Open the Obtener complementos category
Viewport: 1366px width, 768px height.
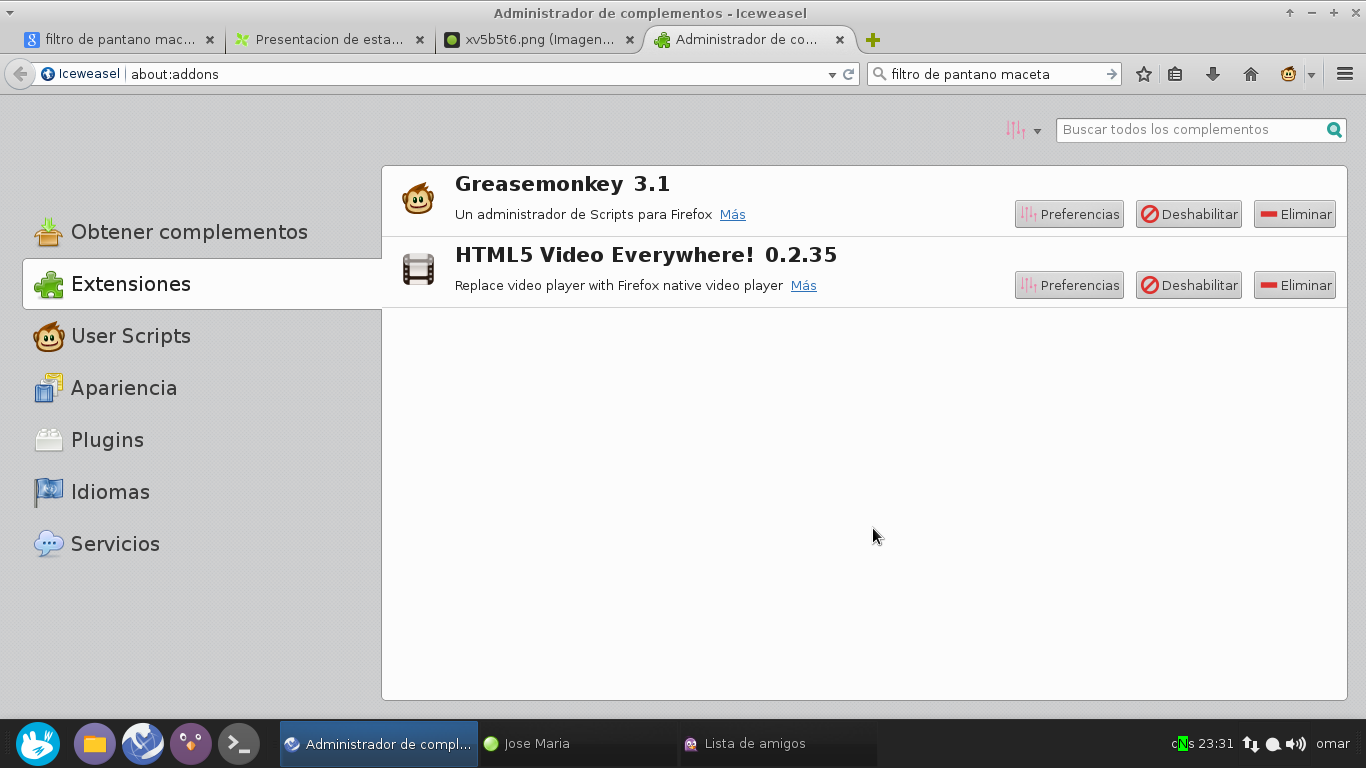click(202, 232)
